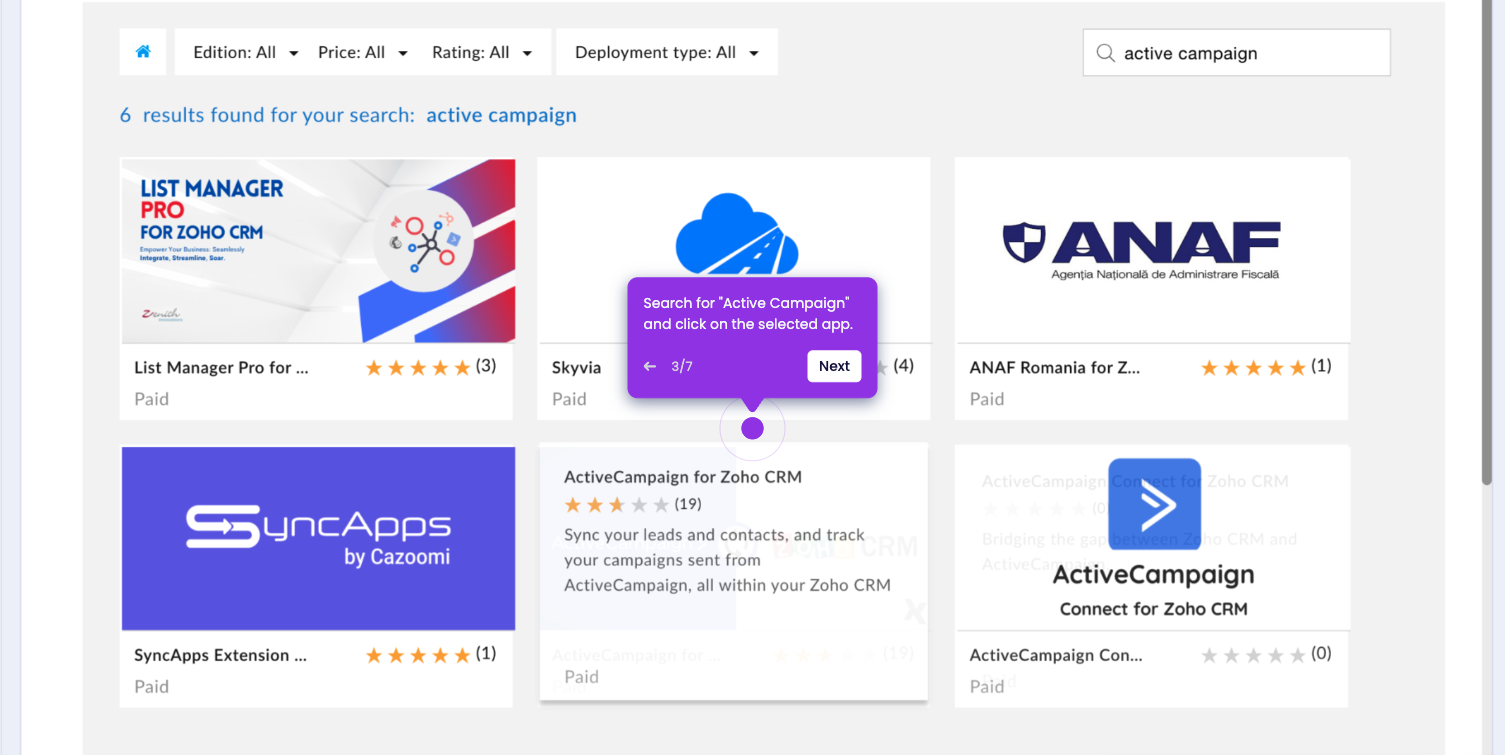Click the ANAF Romania star rating
The image size is (1505, 755).
(x=1253, y=367)
